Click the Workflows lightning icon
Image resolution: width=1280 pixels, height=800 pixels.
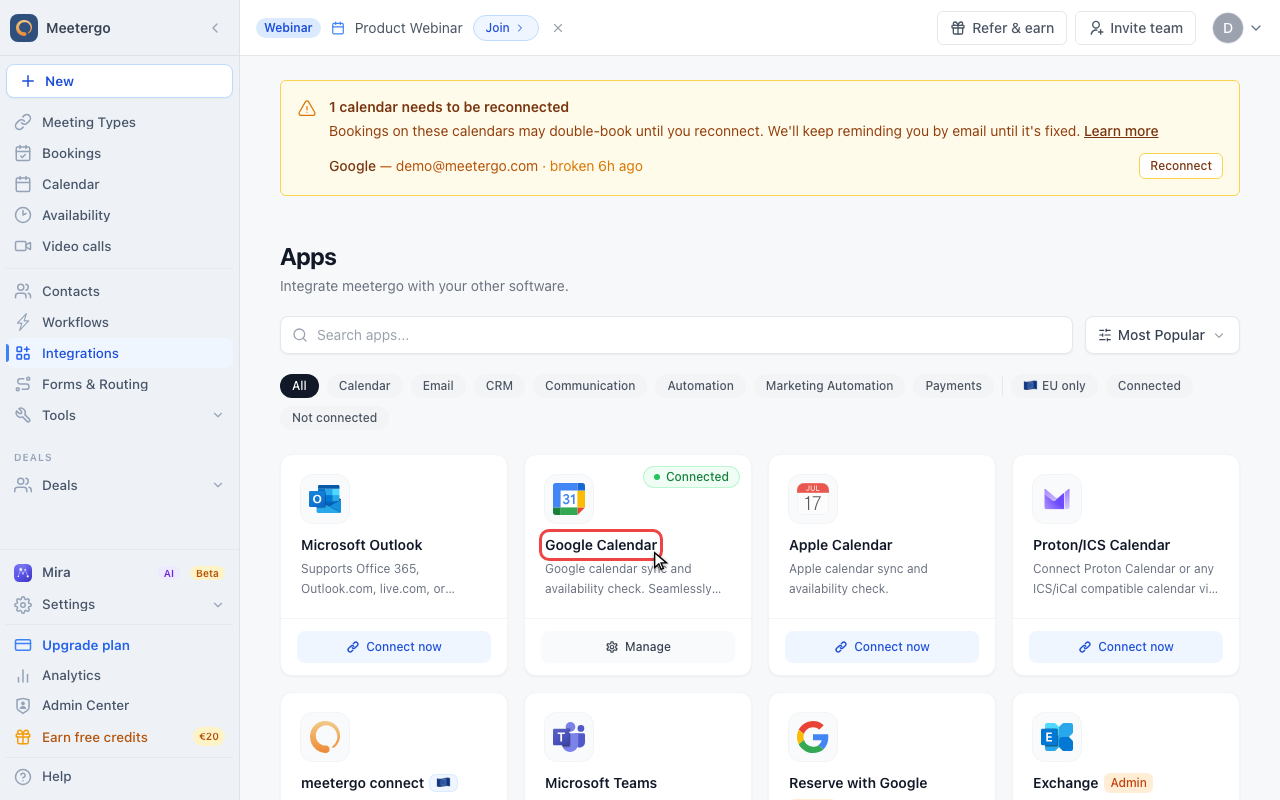point(23,322)
